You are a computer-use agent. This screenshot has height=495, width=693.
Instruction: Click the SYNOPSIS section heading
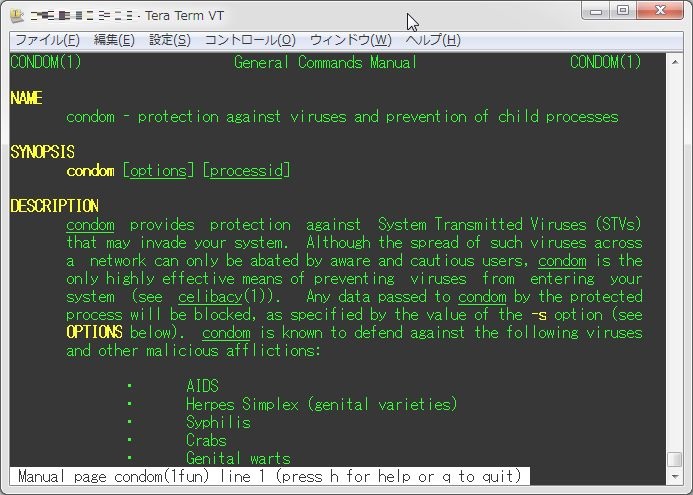pyautogui.click(x=42, y=152)
